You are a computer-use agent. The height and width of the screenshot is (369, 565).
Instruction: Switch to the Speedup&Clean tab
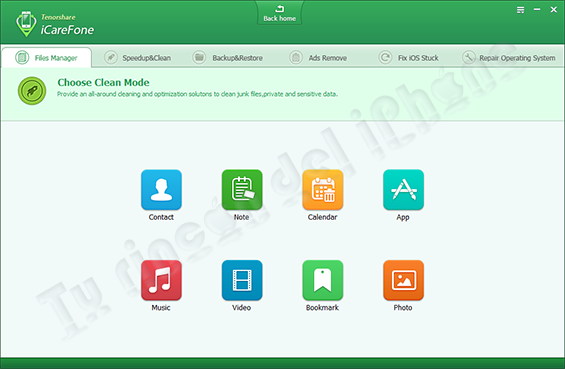[137, 58]
